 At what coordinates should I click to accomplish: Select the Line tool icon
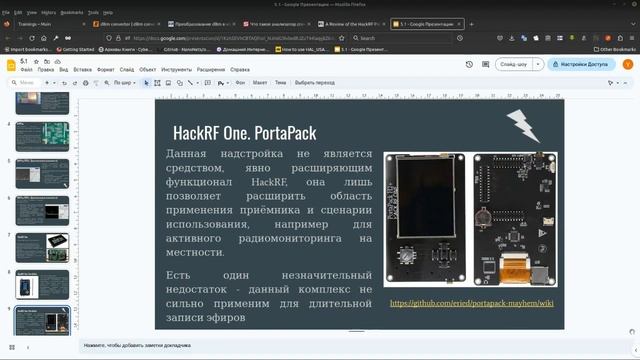tap(190, 83)
